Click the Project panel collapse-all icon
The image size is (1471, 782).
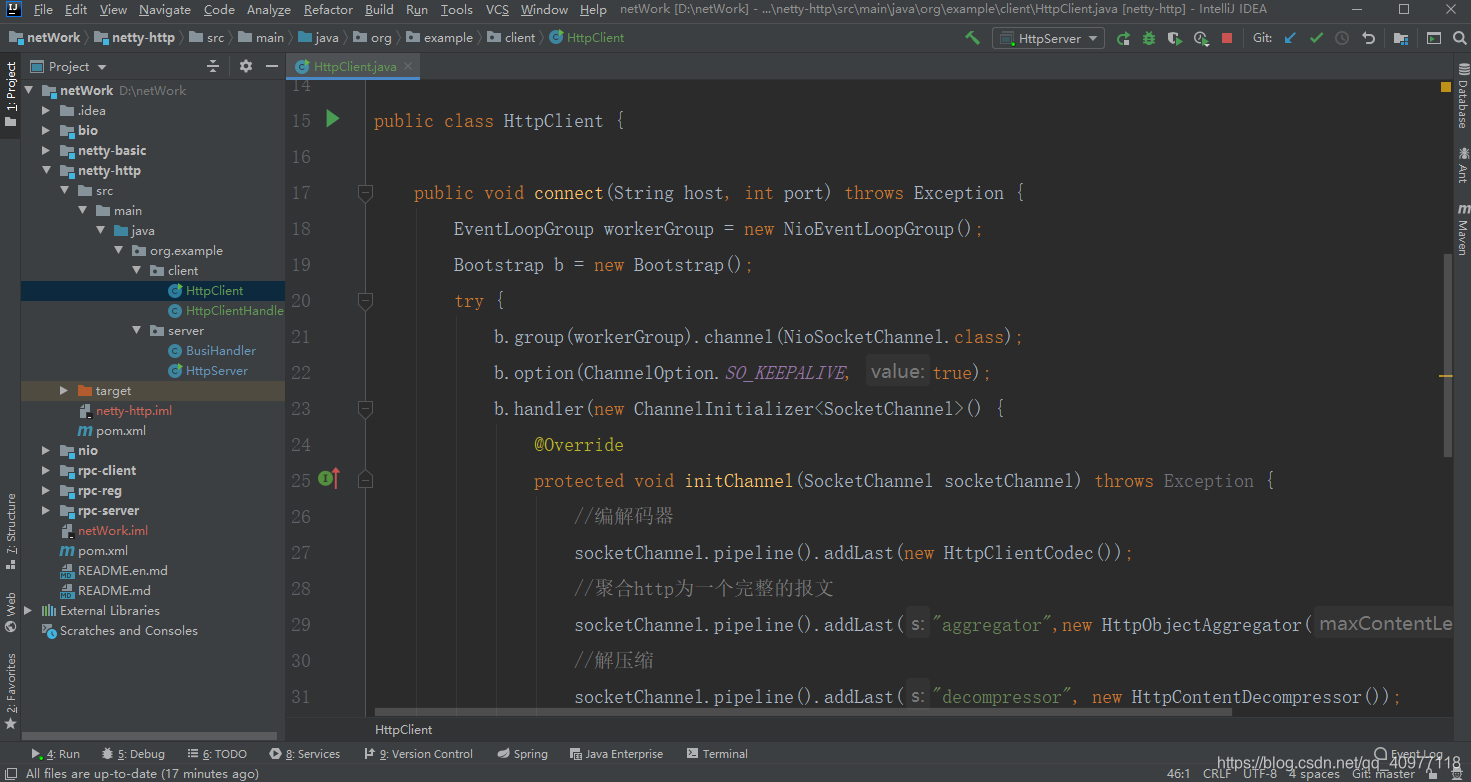212,66
